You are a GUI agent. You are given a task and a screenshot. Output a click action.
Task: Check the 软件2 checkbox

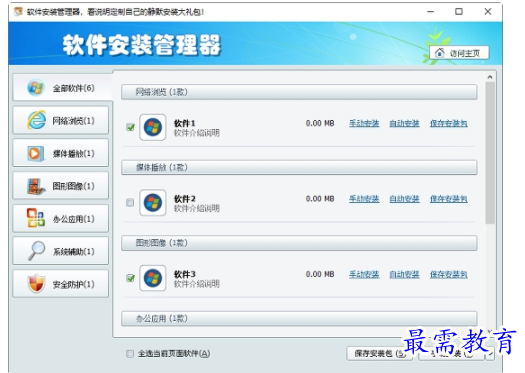tap(130, 203)
